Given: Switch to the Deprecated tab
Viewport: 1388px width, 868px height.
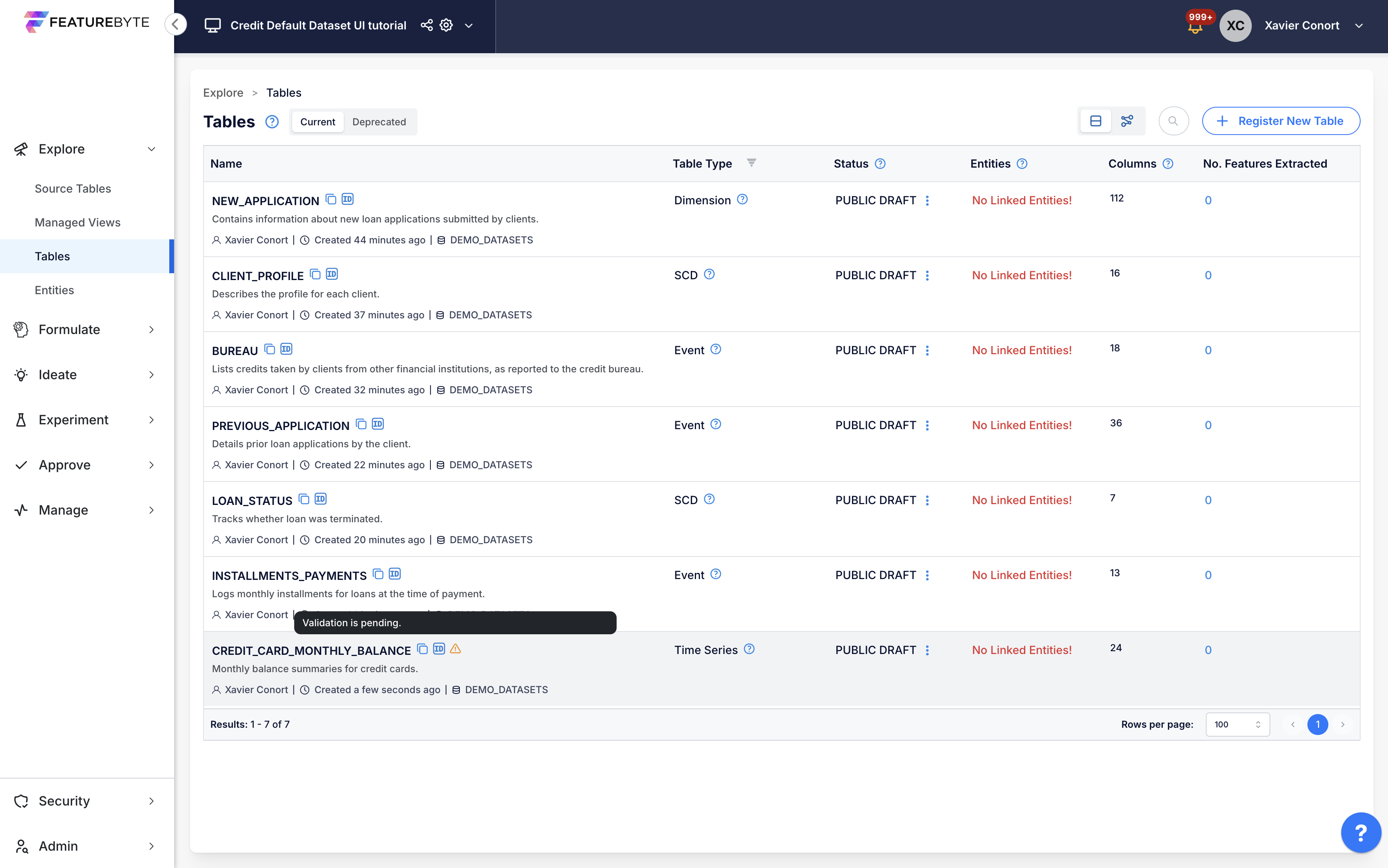Looking at the screenshot, I should pos(379,122).
